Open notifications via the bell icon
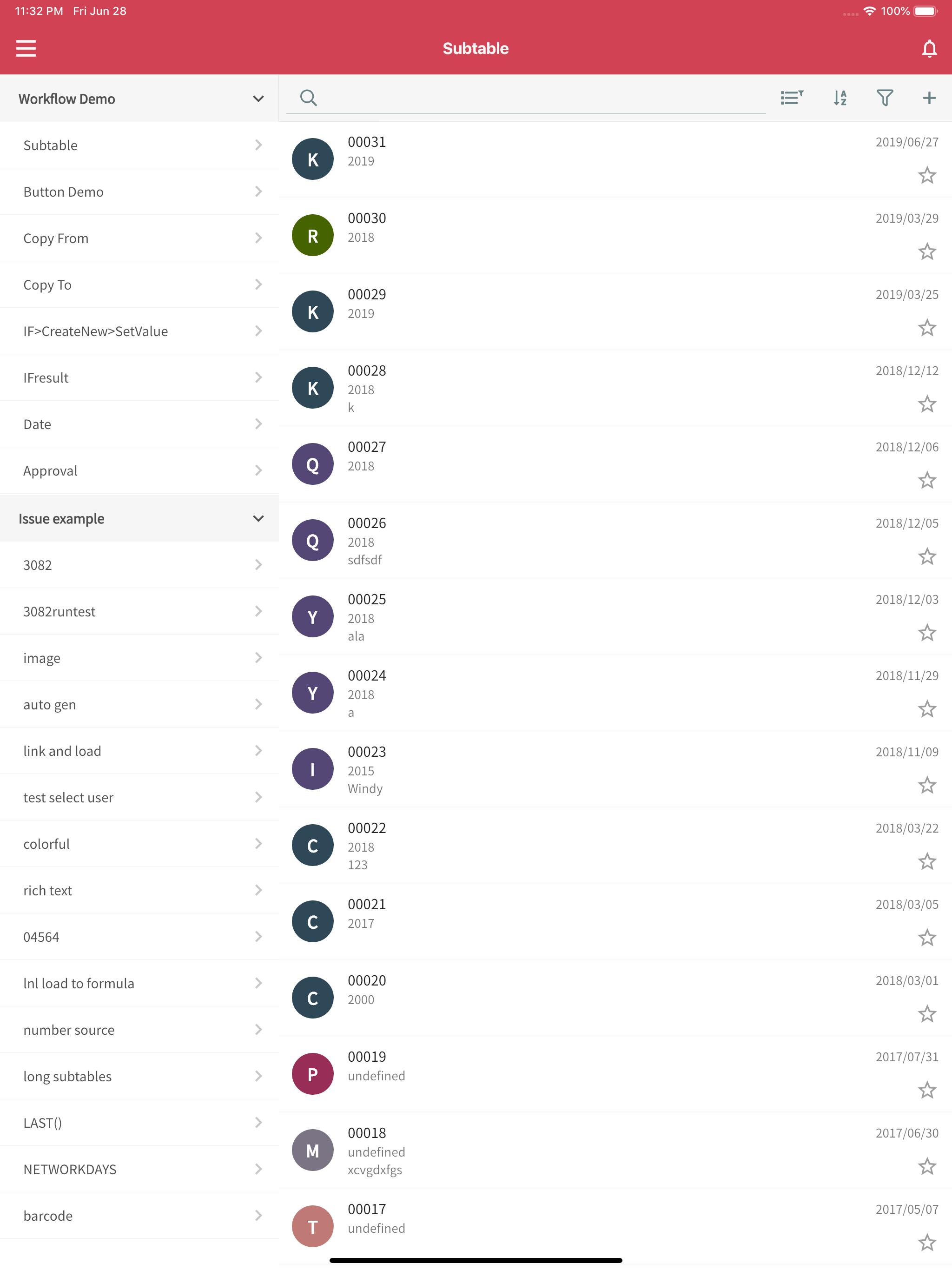The width and height of the screenshot is (952, 1270). tap(929, 48)
